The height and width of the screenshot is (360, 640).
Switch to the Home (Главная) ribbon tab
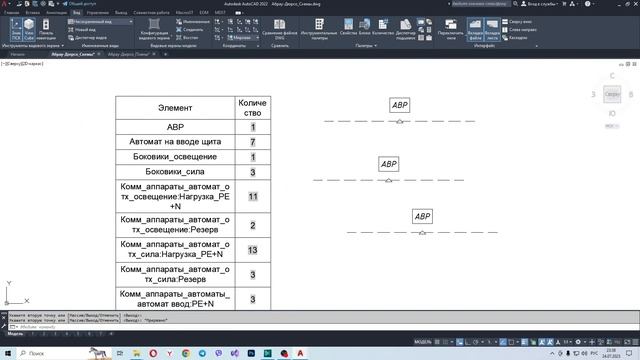tap(11, 13)
